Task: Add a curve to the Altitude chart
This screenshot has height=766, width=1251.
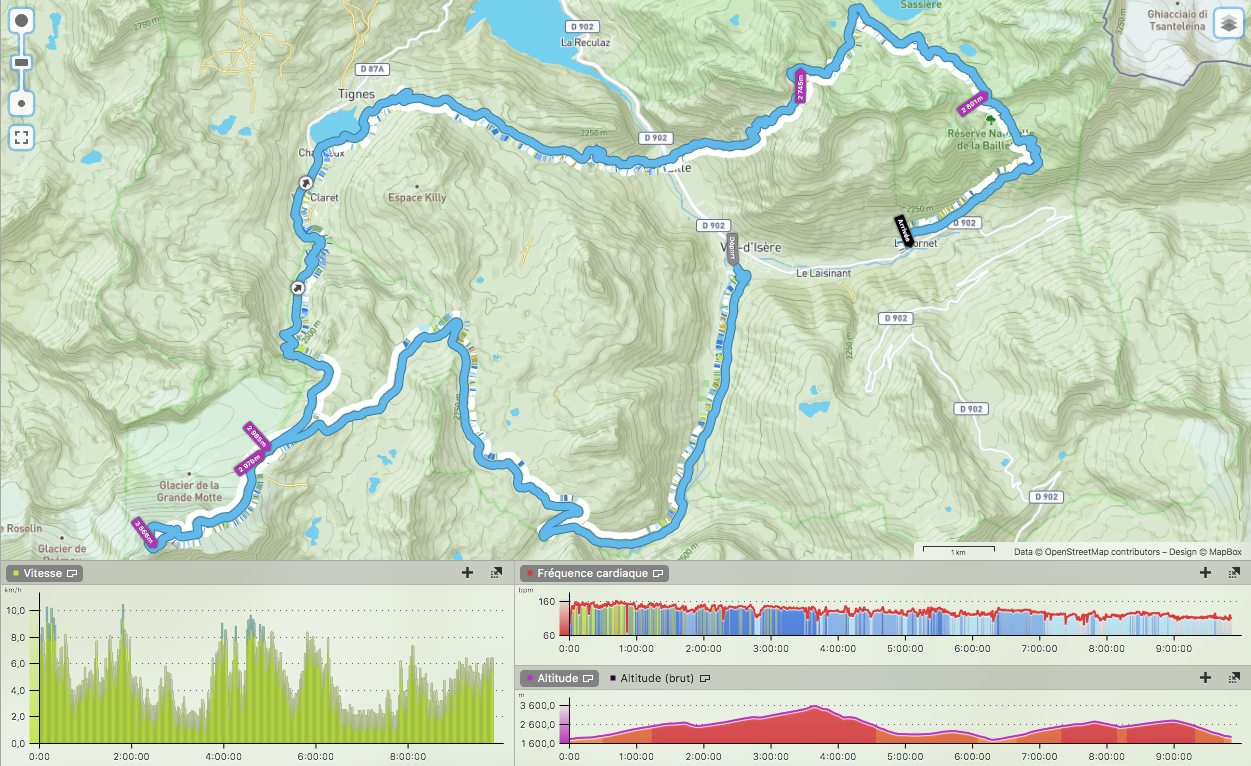Action: [1205, 678]
